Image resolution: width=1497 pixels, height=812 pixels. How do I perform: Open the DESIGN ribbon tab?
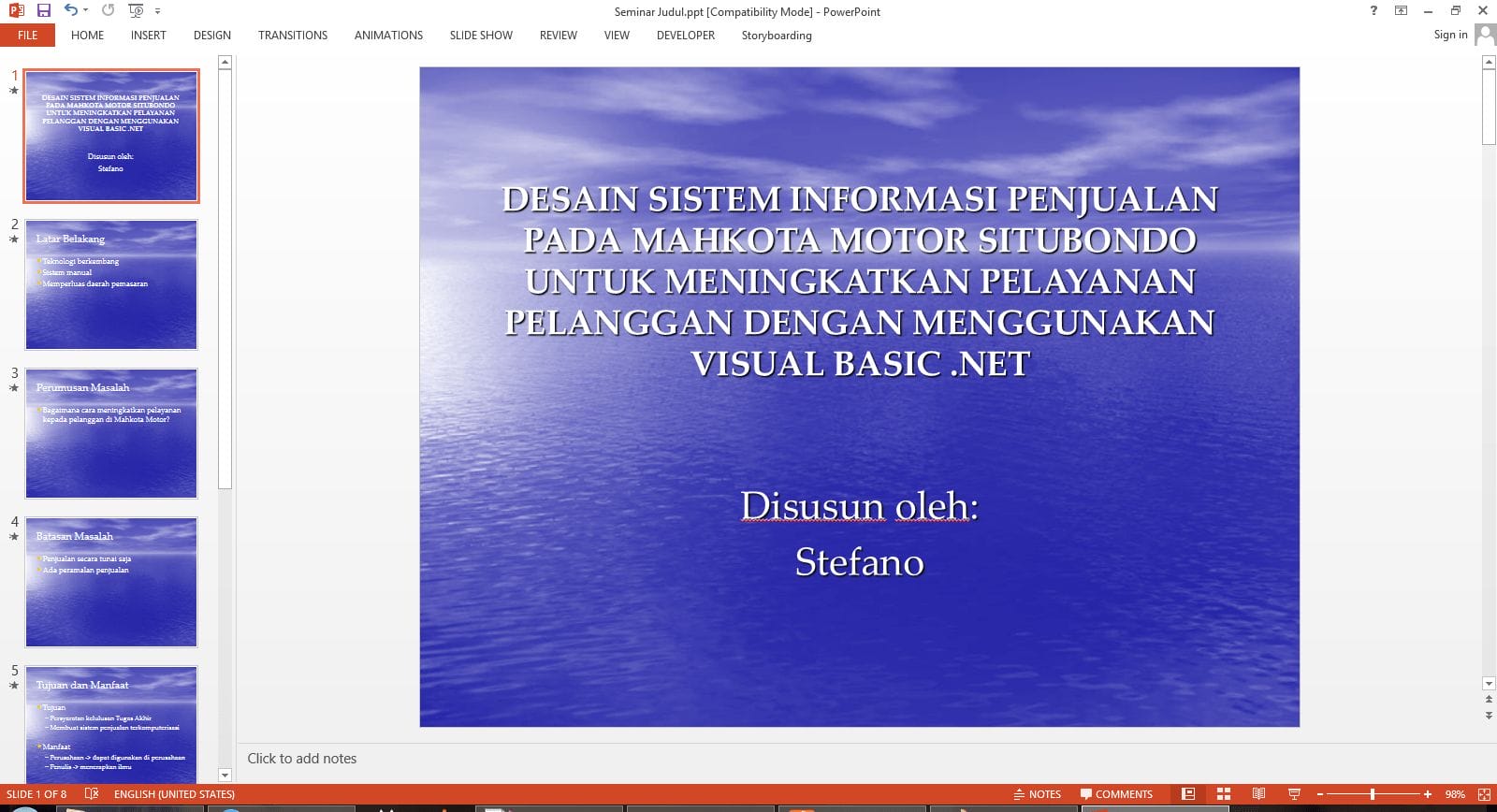211,36
